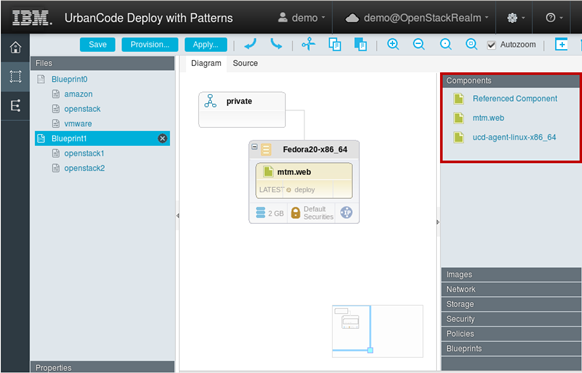The height and width of the screenshot is (373, 582).
Task: Reset zoom to actual size
Action: (445, 45)
